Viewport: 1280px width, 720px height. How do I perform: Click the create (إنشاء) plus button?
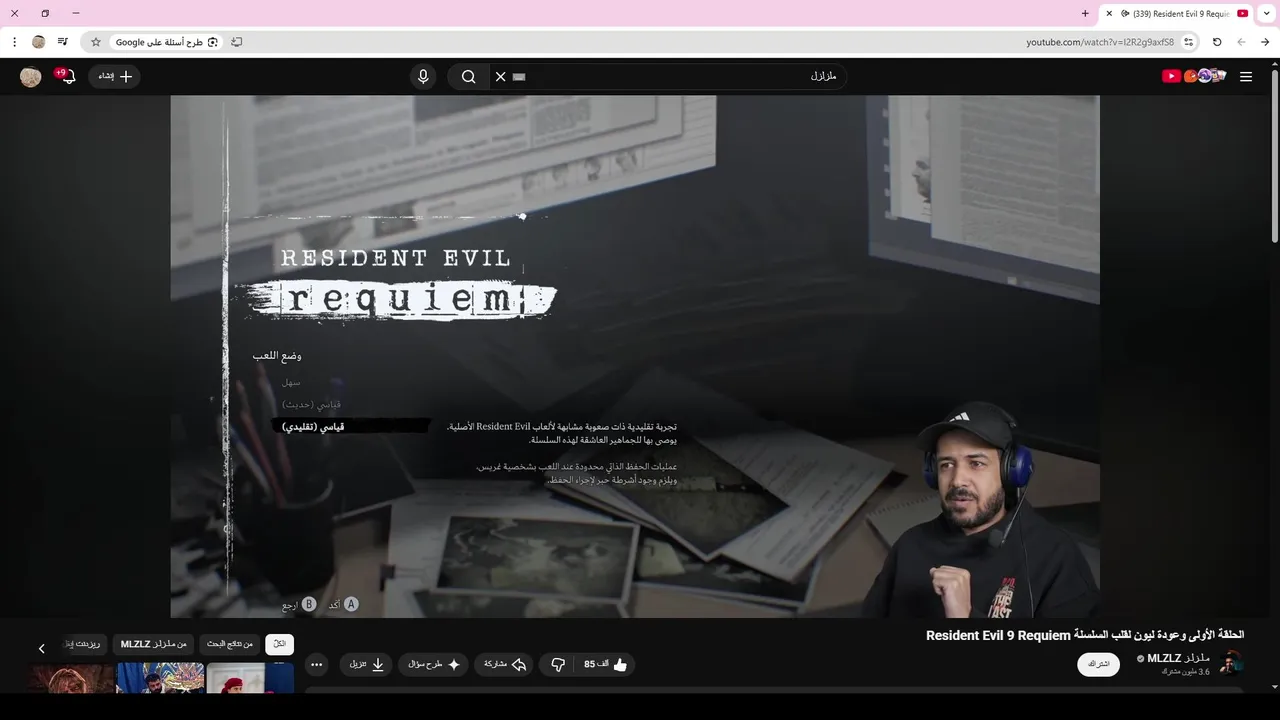(x=115, y=76)
